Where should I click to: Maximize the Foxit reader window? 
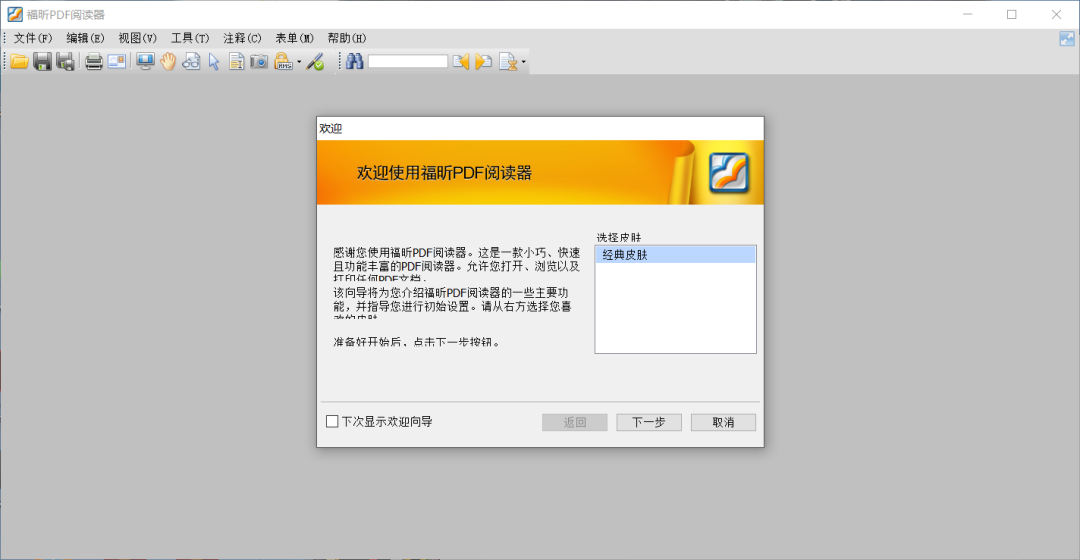(x=1012, y=14)
